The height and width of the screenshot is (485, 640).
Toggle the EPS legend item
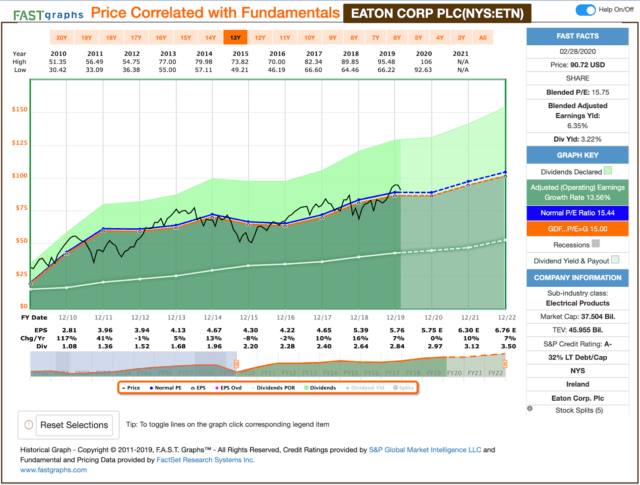click(198, 388)
